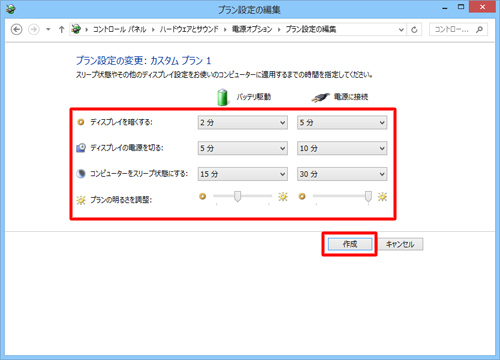Viewport: 500px width, 360px height.
Task: Open plugged-in display off dropdown 10 分
Action: tap(342, 148)
